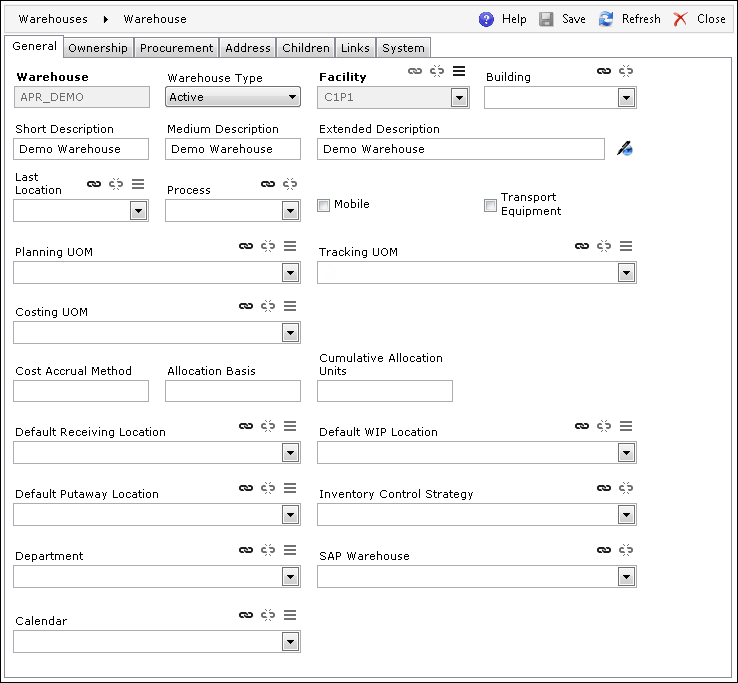
Task: Open the Children tab
Action: 305,48
